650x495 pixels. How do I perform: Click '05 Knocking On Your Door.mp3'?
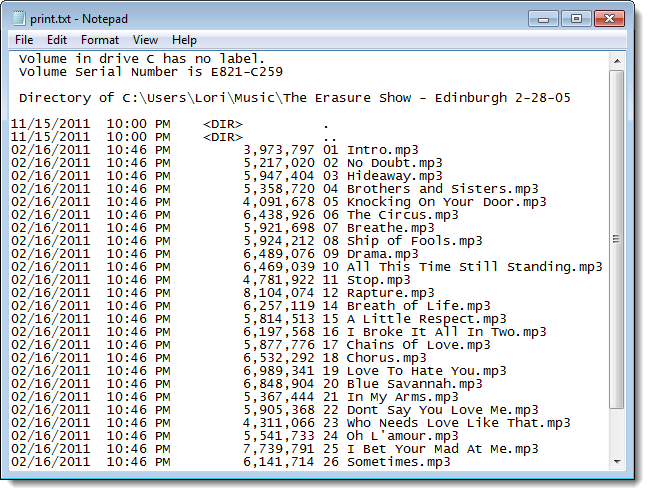click(435, 202)
